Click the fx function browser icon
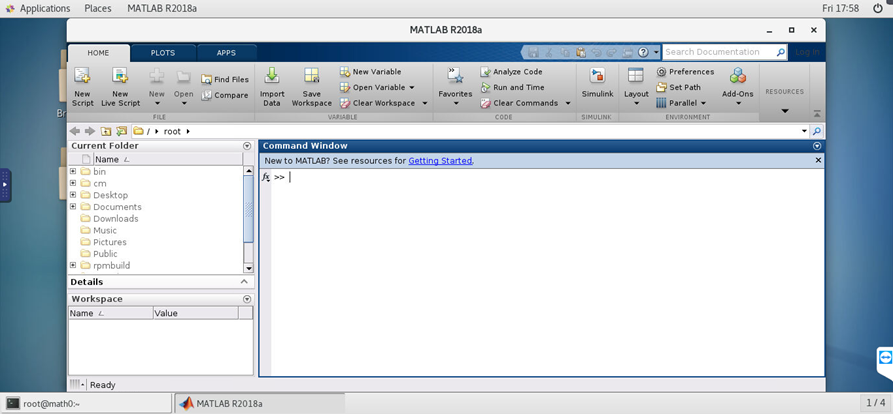893x414 pixels. [x=265, y=177]
